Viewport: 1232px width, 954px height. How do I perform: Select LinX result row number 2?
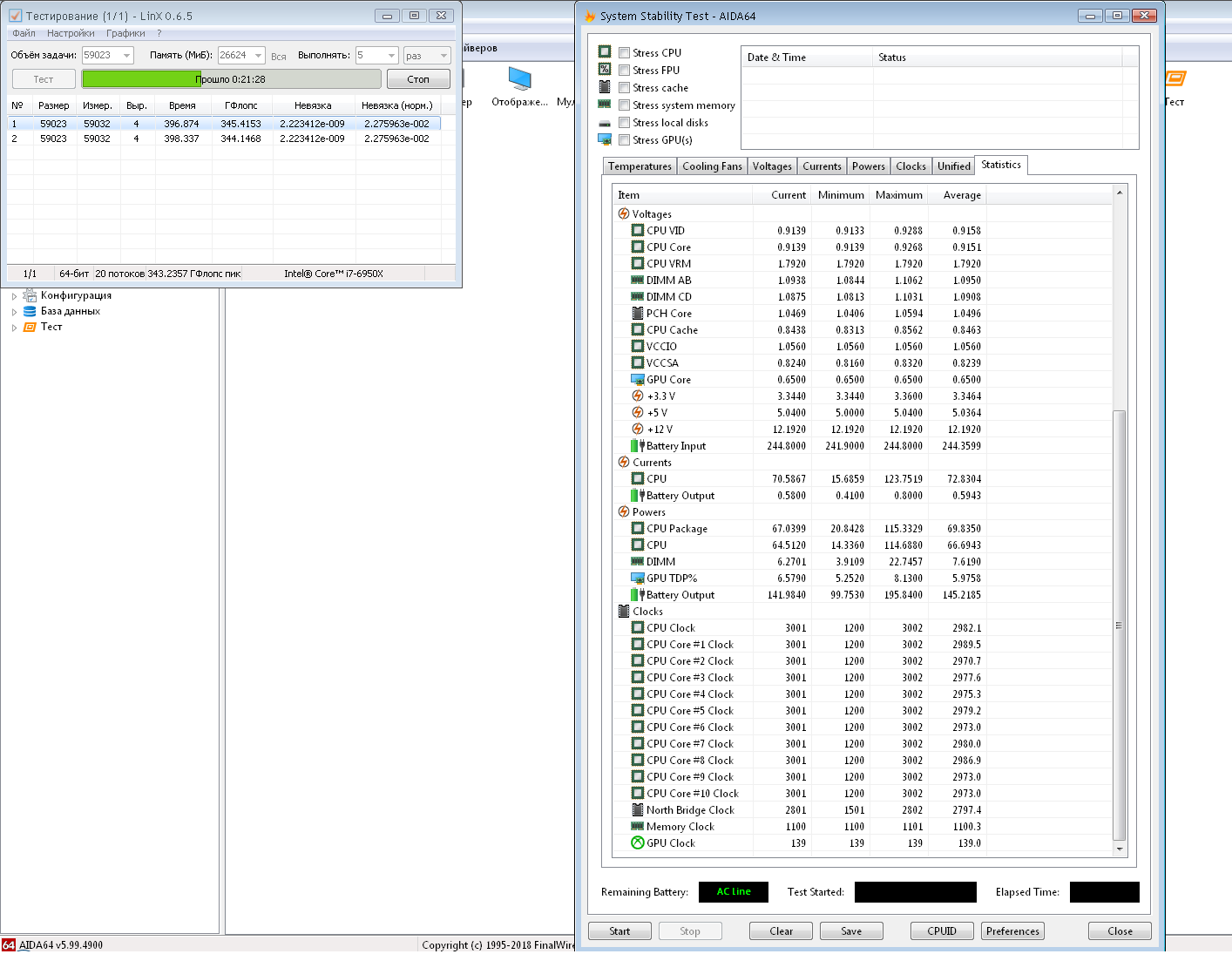click(224, 139)
